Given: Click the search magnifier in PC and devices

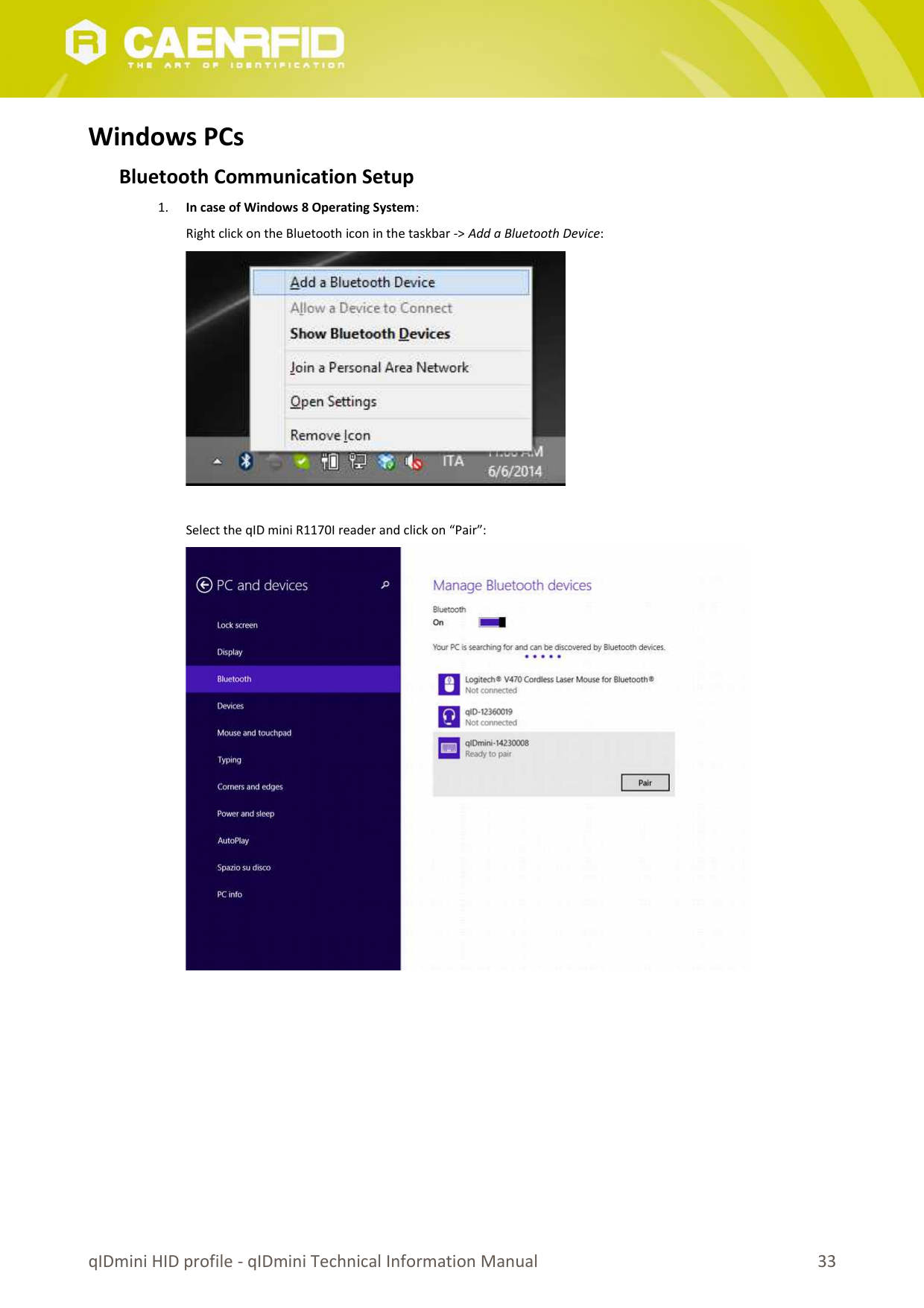Looking at the screenshot, I should coord(385,585).
